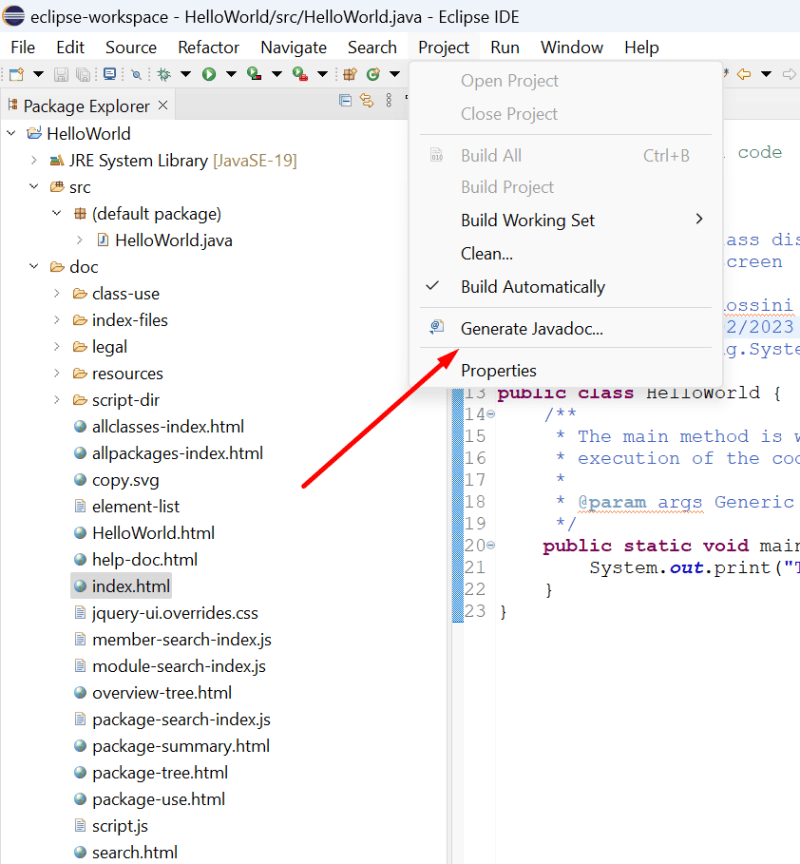Collapse the HelloWorld project node

(x=11, y=133)
